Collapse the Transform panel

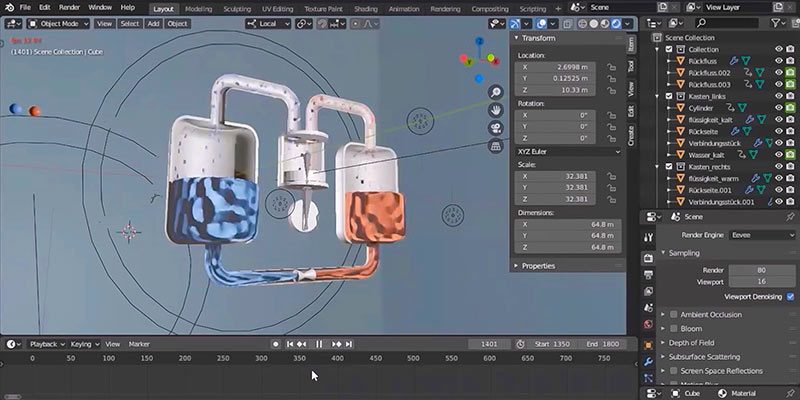point(516,38)
